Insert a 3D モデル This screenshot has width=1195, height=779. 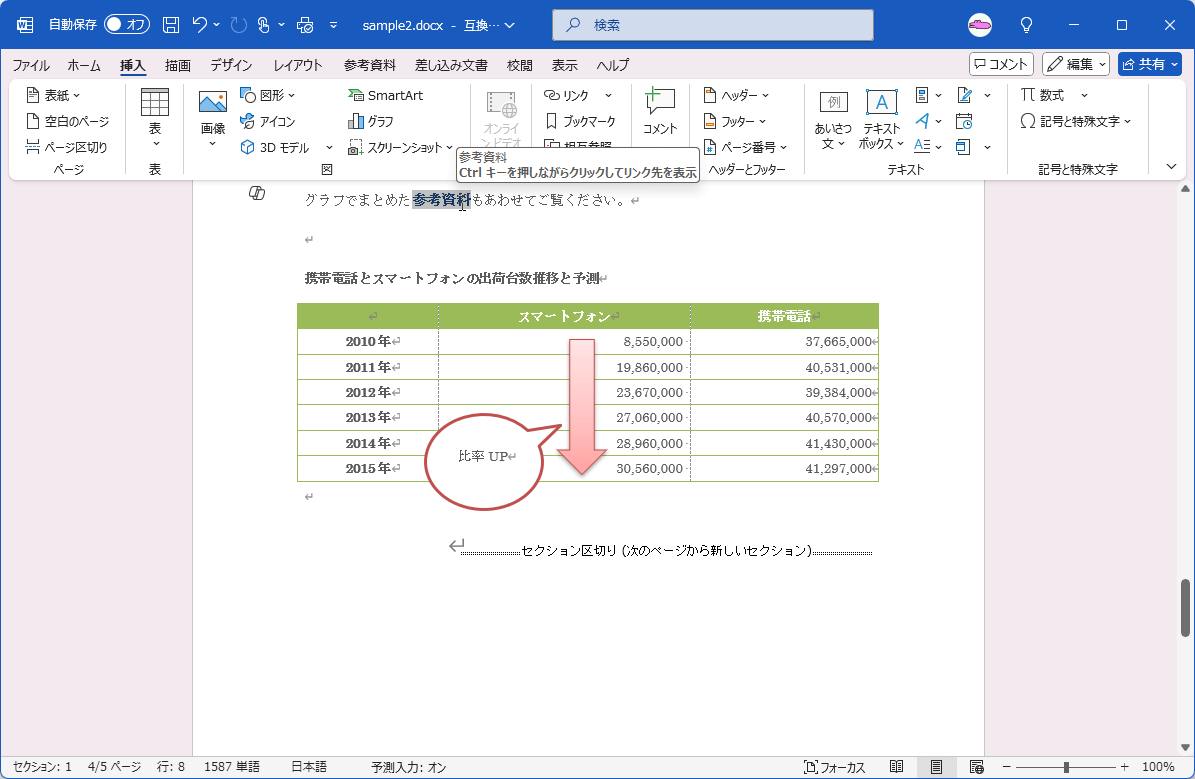point(275,147)
